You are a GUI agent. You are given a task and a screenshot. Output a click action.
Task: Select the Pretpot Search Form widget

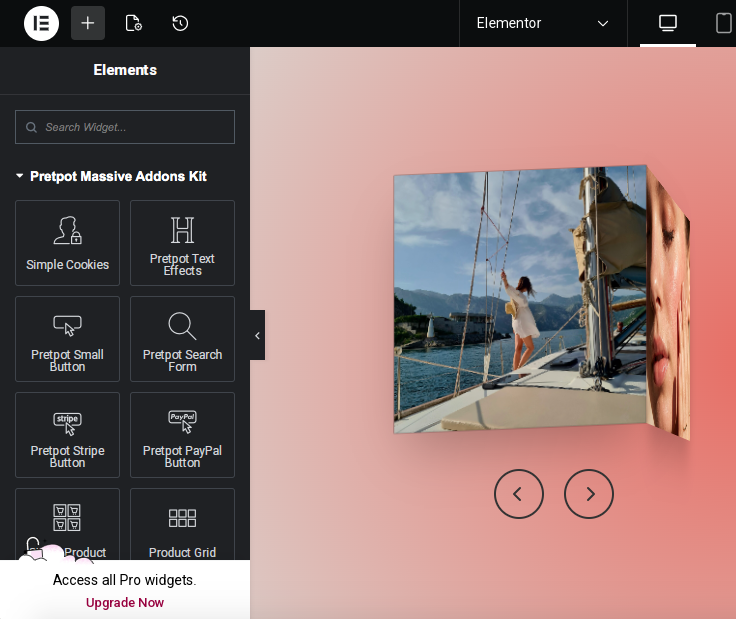182,339
